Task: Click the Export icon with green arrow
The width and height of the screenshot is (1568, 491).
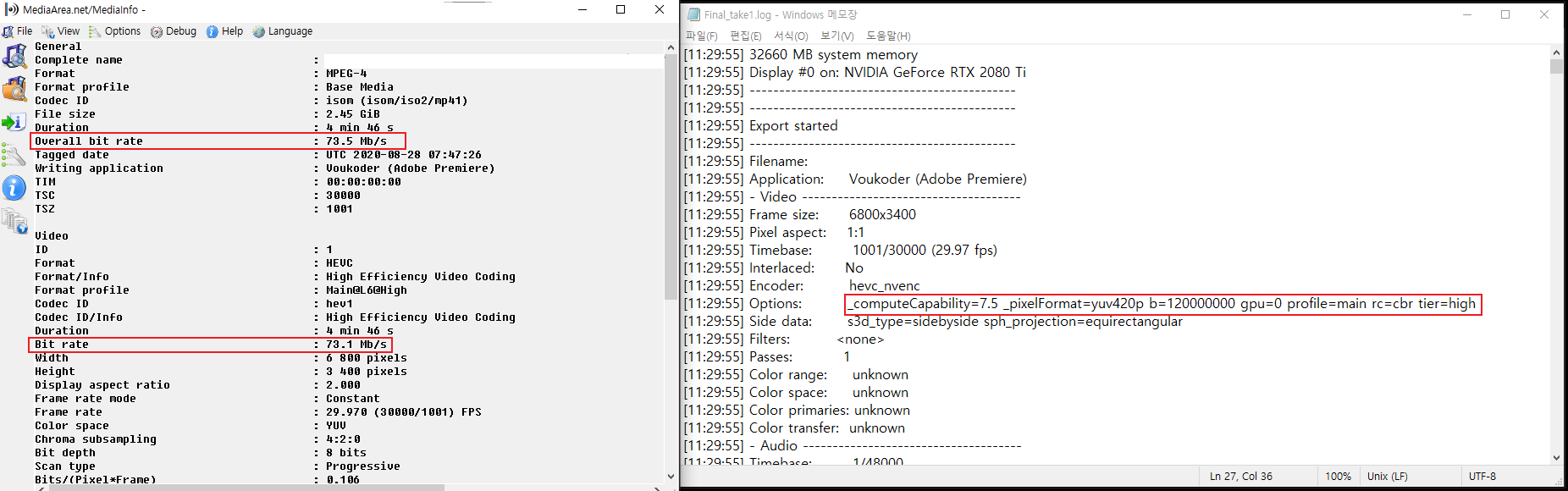Action: click(x=14, y=123)
